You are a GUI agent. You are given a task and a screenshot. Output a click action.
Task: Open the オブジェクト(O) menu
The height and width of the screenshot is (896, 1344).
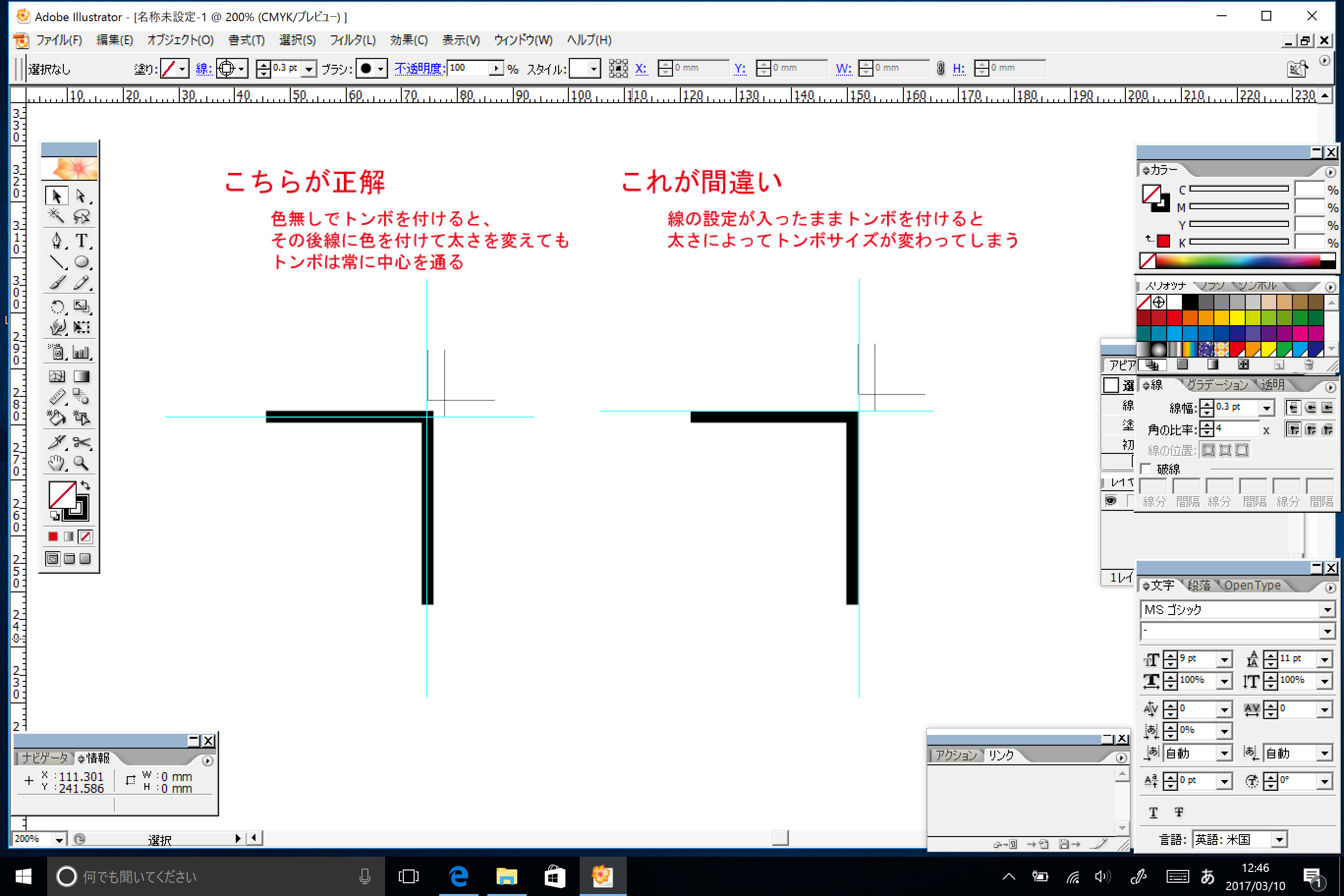tap(181, 40)
